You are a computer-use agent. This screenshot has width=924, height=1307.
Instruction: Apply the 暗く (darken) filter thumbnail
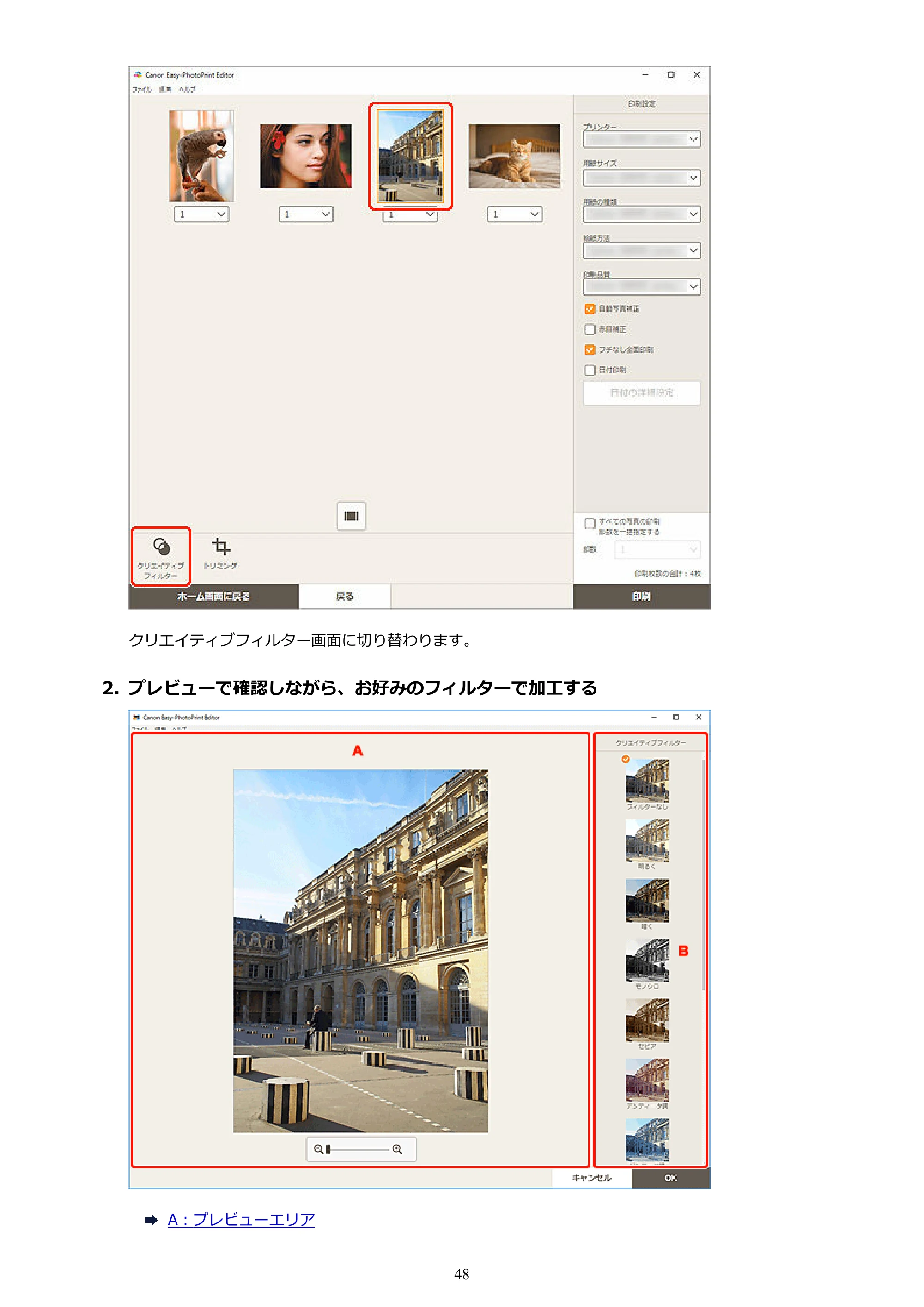coord(647,900)
